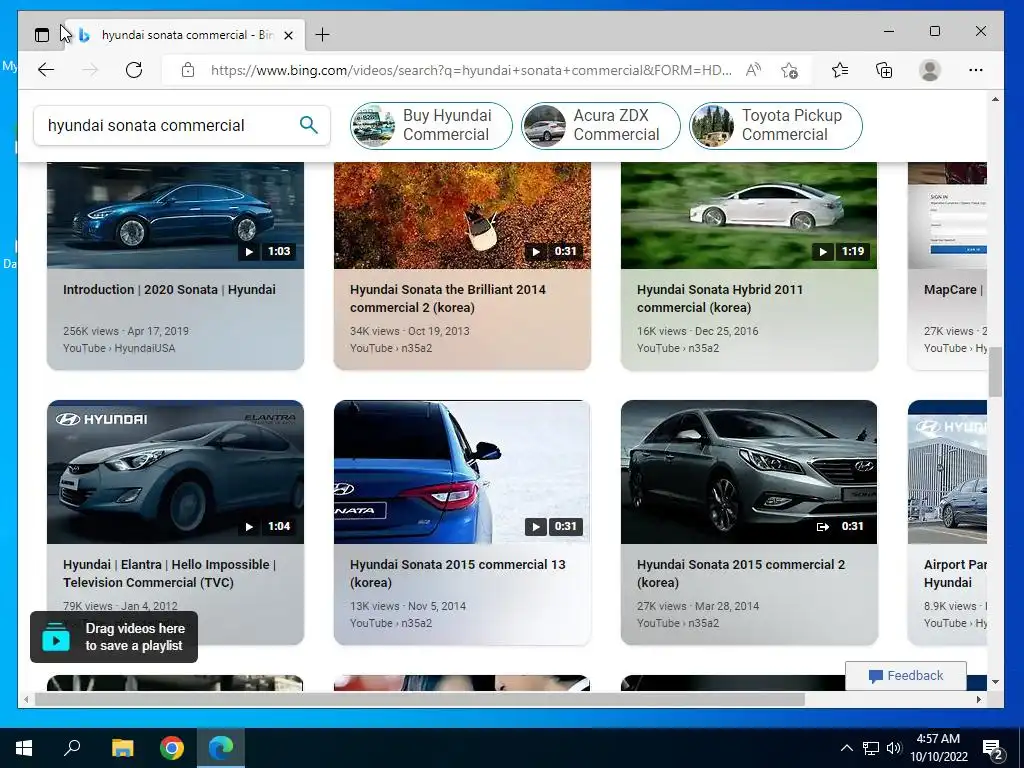
Task: Open the white Sonata Hybrid thumbnail
Action: tap(748, 216)
